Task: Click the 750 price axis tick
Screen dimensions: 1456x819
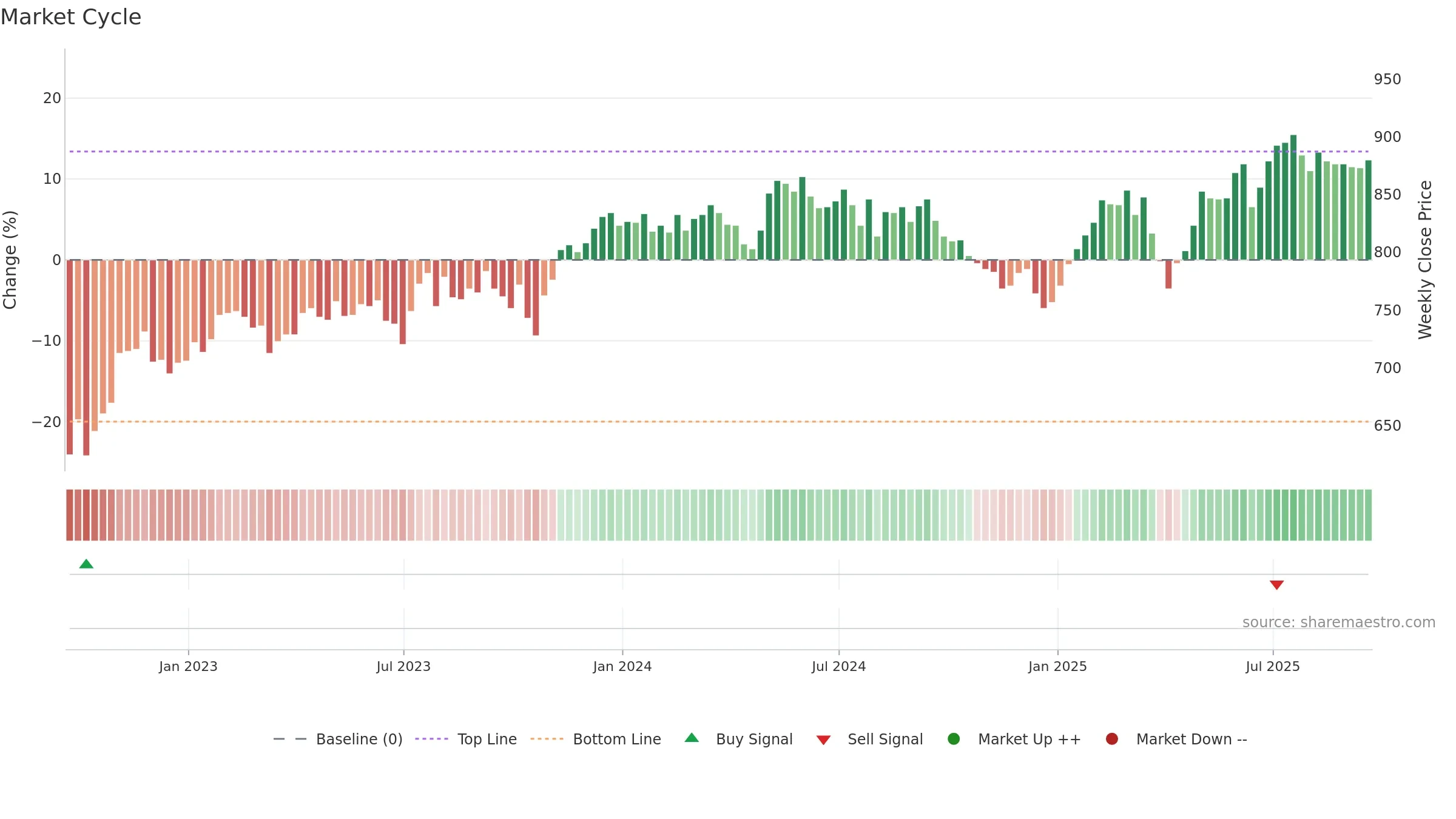Action: point(1387,311)
